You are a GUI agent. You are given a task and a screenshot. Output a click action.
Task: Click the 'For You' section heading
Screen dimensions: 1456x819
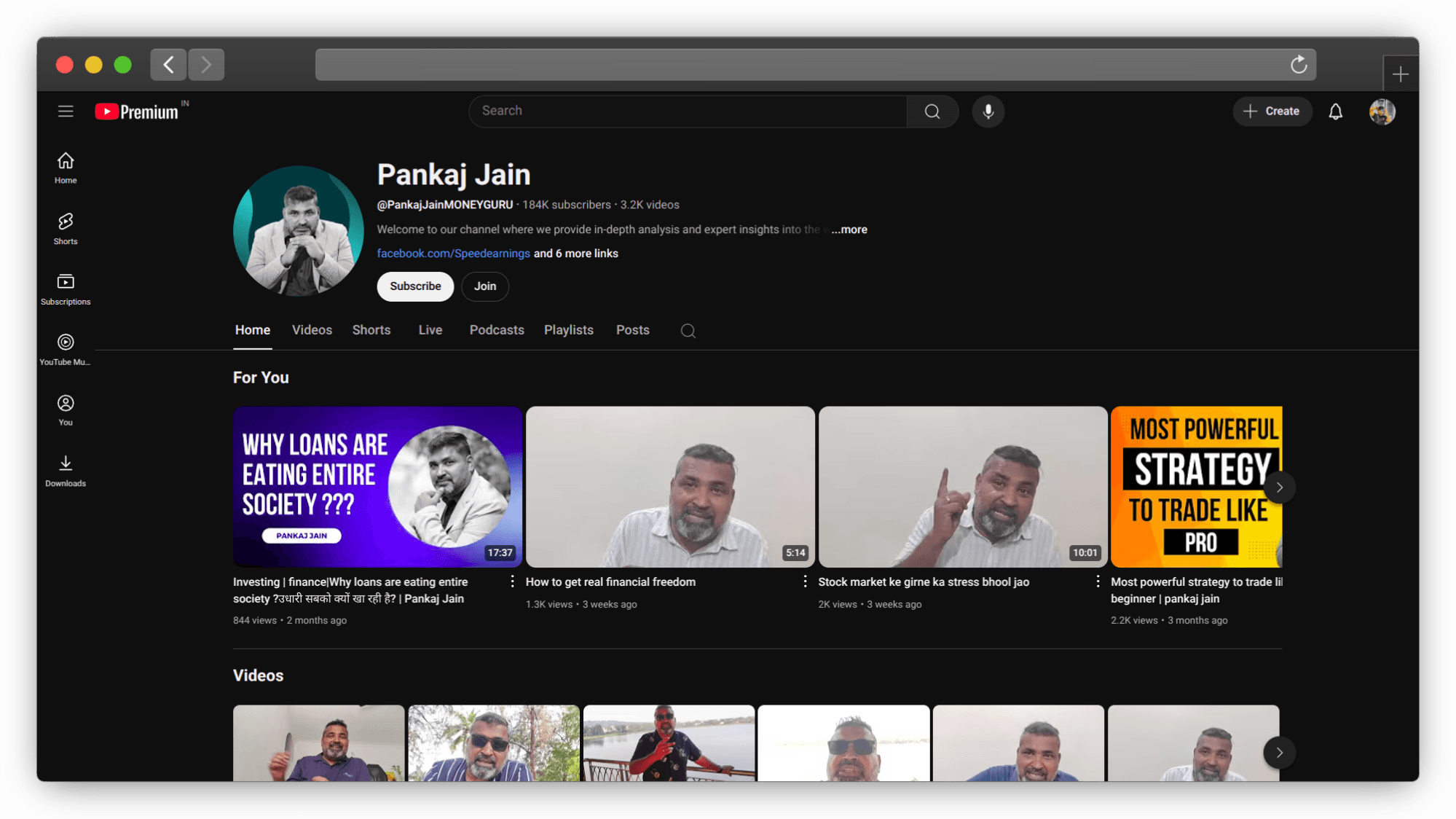coord(261,378)
